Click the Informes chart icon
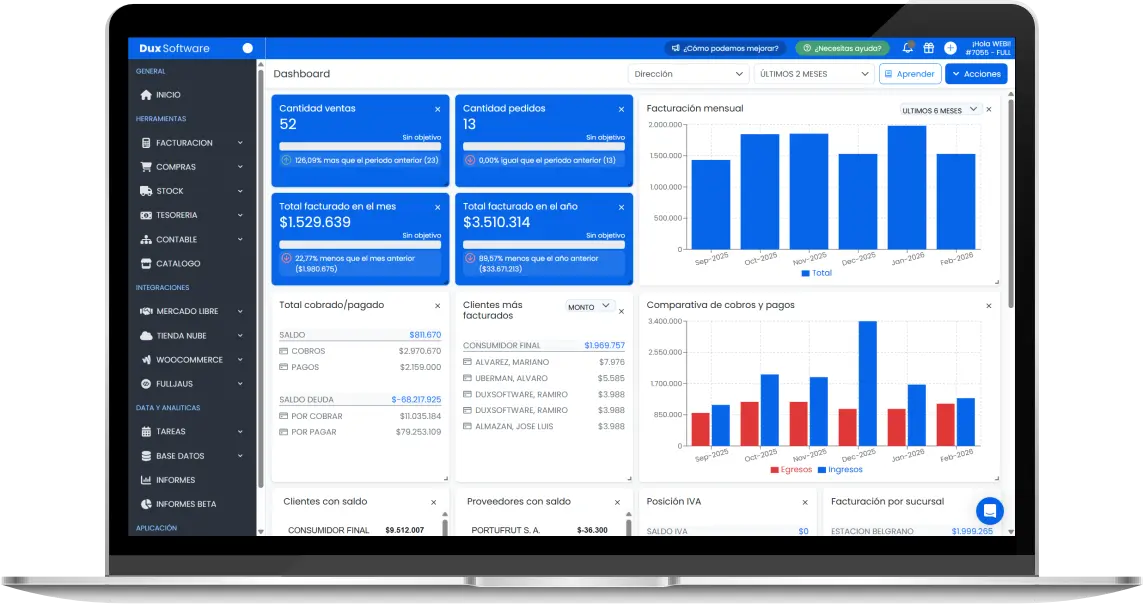The height and width of the screenshot is (604, 1144). 146,480
